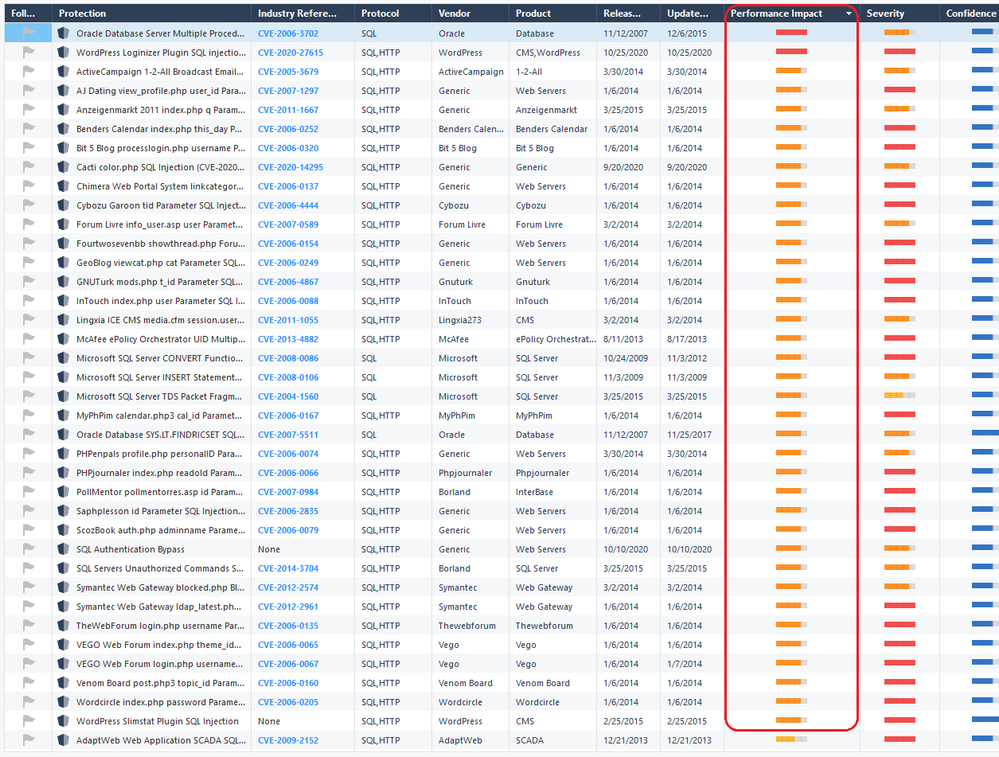Image resolution: width=999 pixels, height=757 pixels.
Task: Select the Symantec Web Gateway blocked.php protection
Action: 160,588
